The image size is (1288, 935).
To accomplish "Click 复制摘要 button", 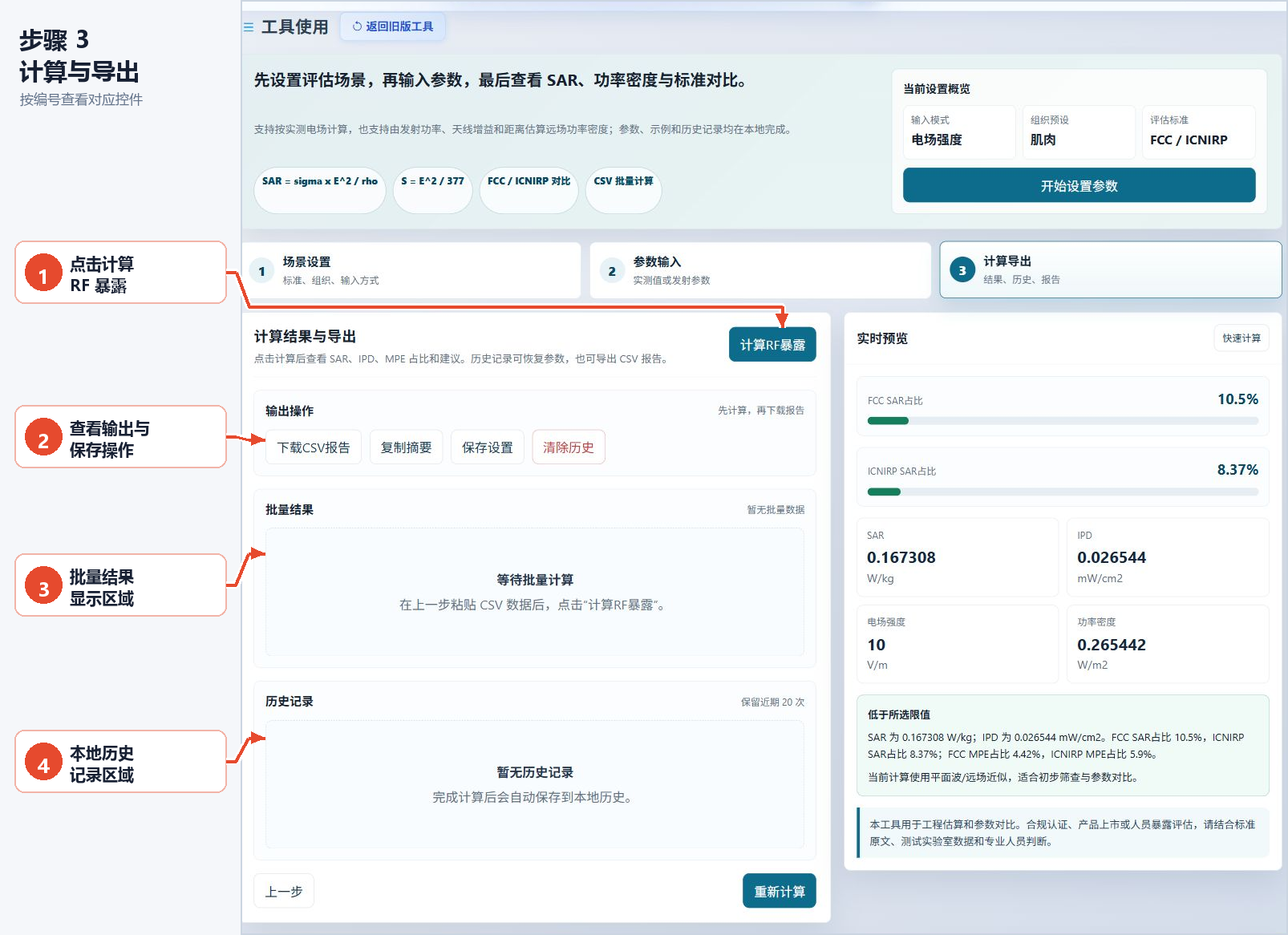I will (x=406, y=447).
